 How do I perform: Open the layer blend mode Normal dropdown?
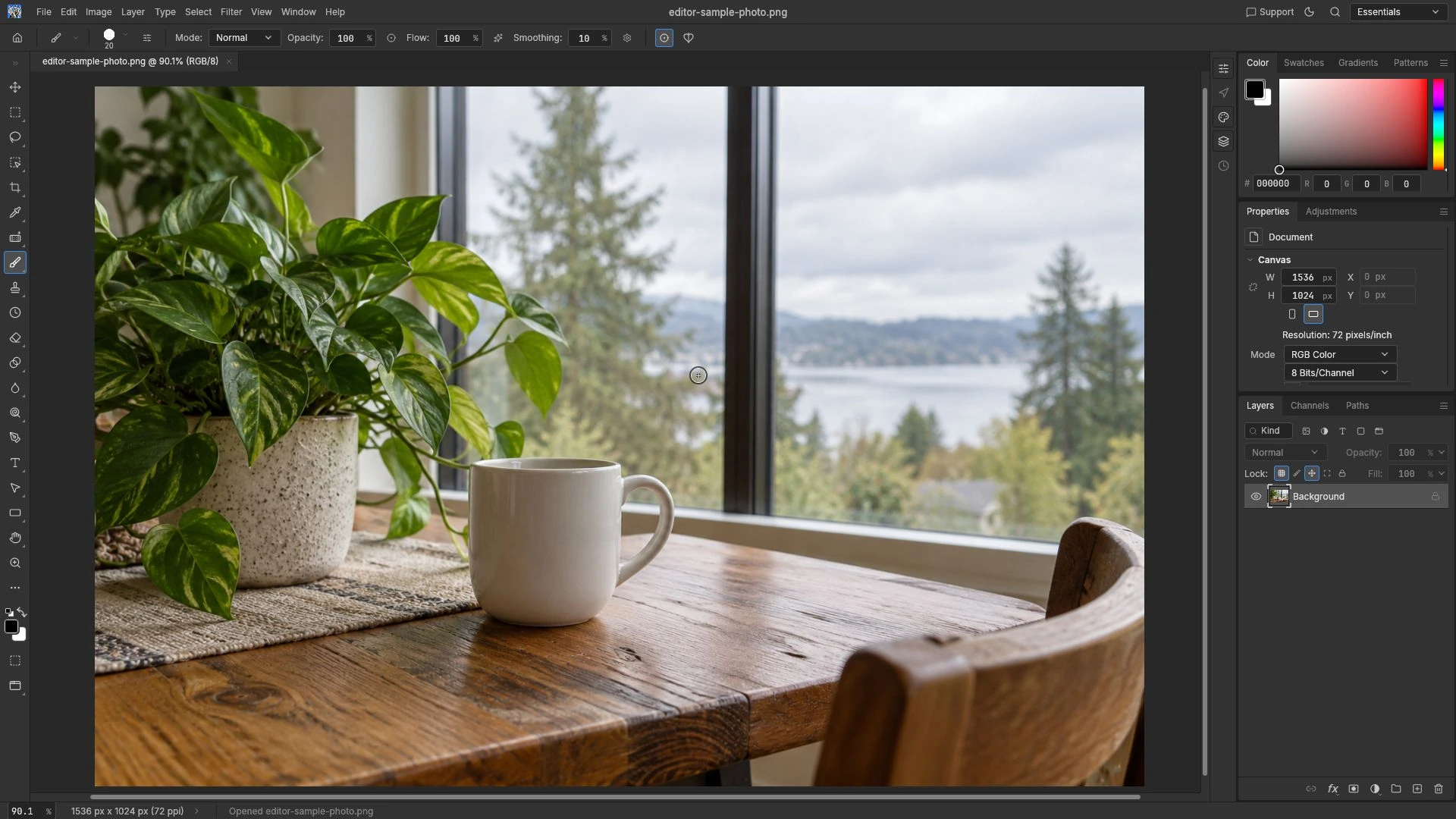(1285, 453)
